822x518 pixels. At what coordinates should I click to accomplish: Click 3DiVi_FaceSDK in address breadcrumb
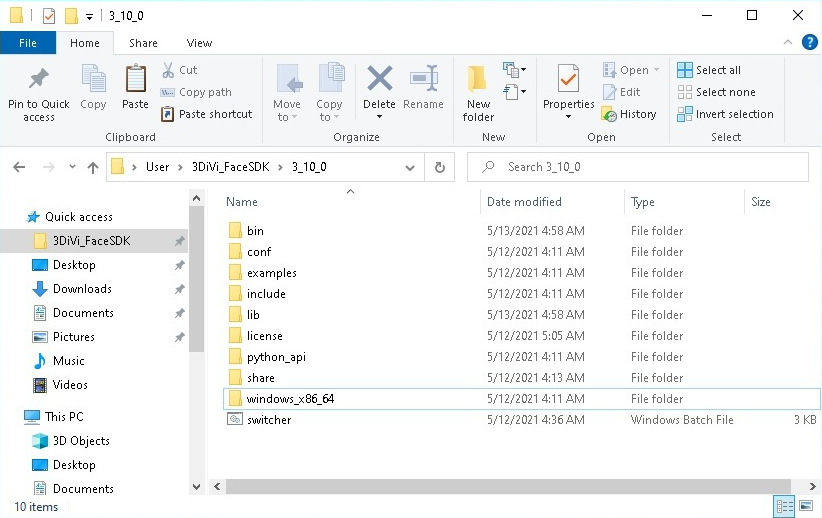tap(231, 167)
